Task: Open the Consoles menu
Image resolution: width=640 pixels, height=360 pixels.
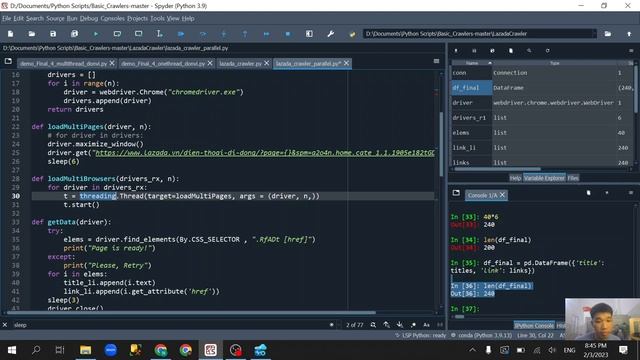Action: point(112,18)
